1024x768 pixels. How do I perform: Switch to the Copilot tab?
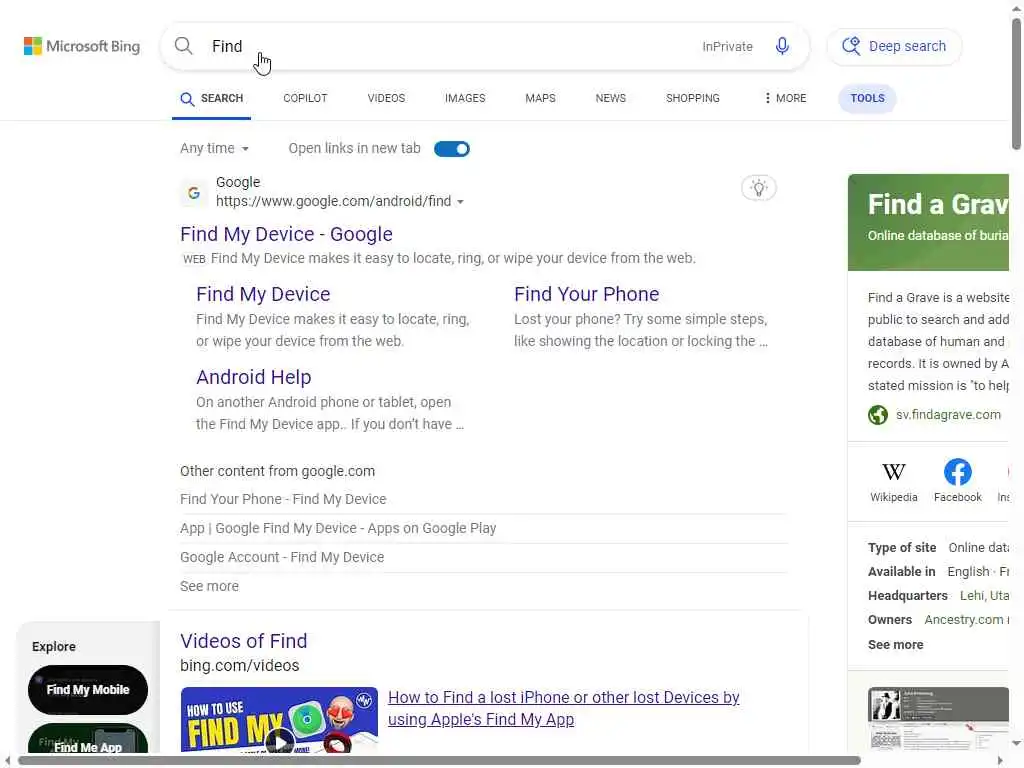click(305, 98)
